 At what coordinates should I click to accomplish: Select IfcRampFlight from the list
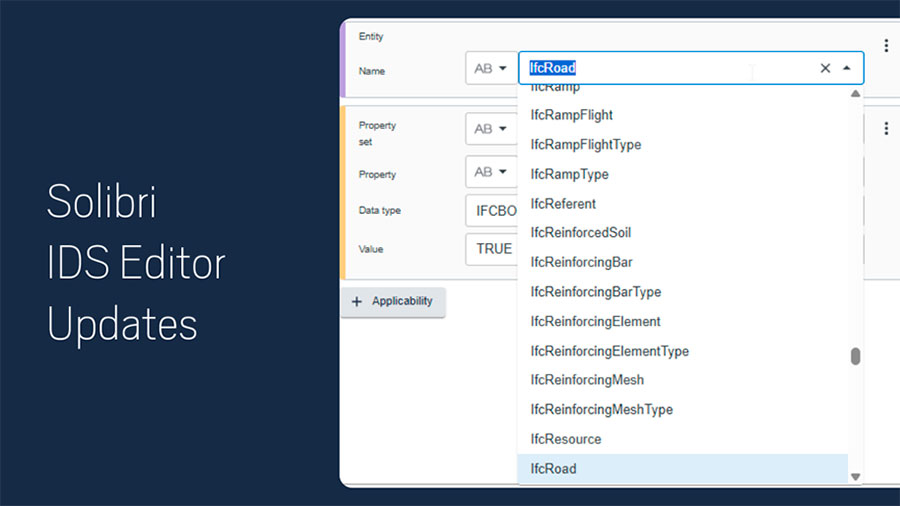pos(572,115)
